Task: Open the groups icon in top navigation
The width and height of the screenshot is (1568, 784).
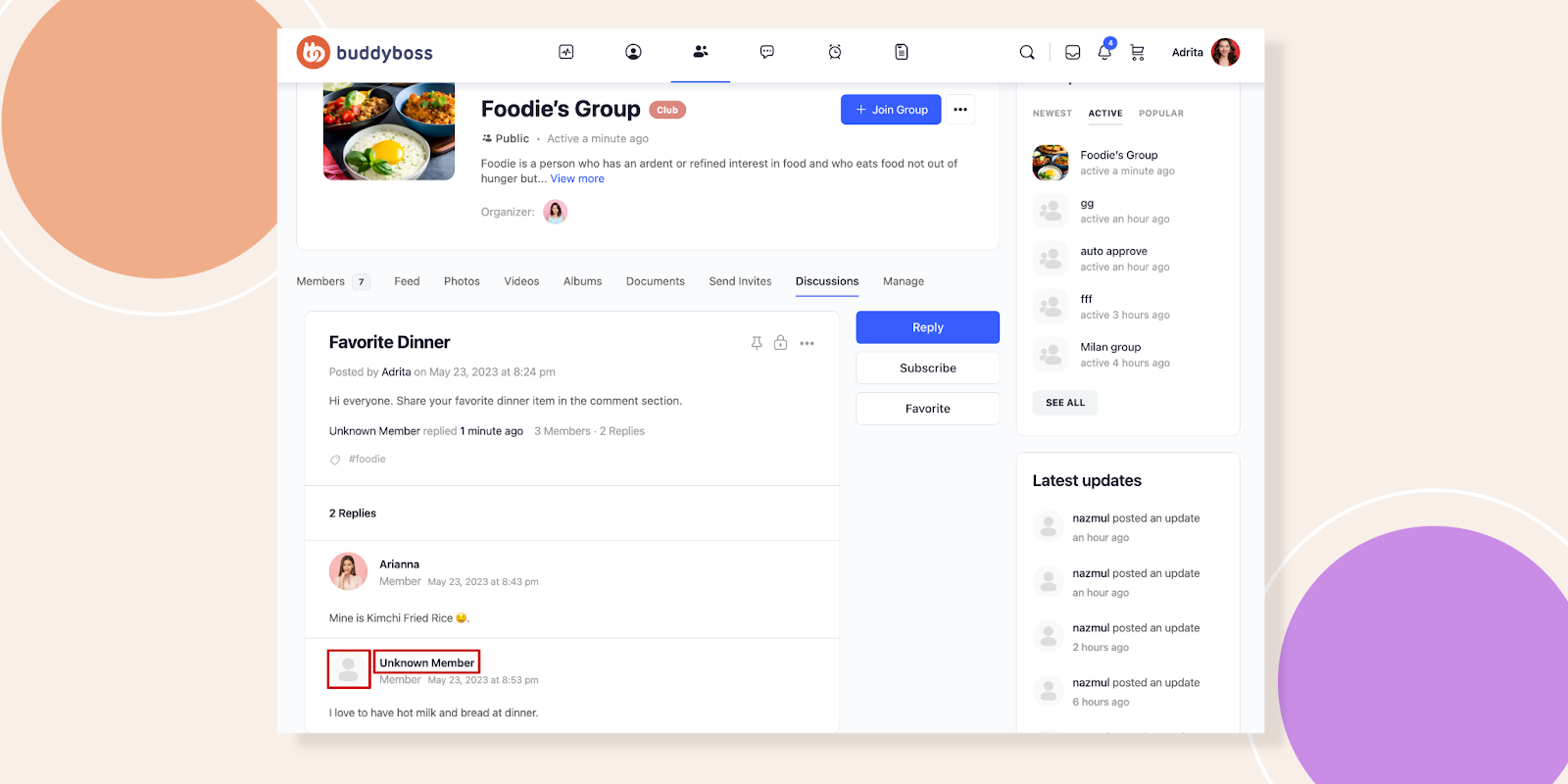Action: point(700,52)
